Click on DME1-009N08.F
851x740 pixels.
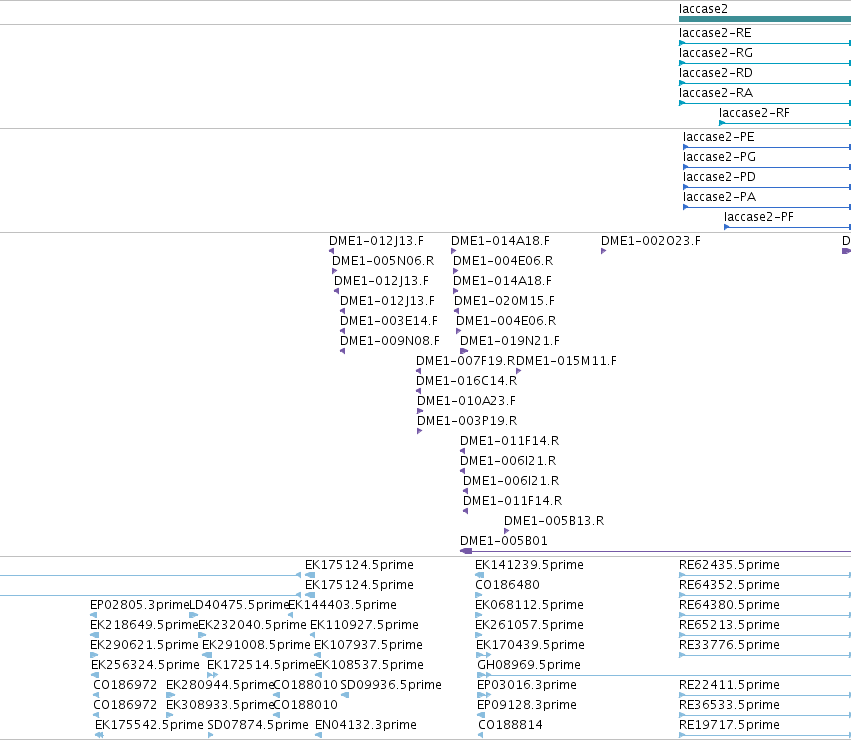tap(390, 341)
